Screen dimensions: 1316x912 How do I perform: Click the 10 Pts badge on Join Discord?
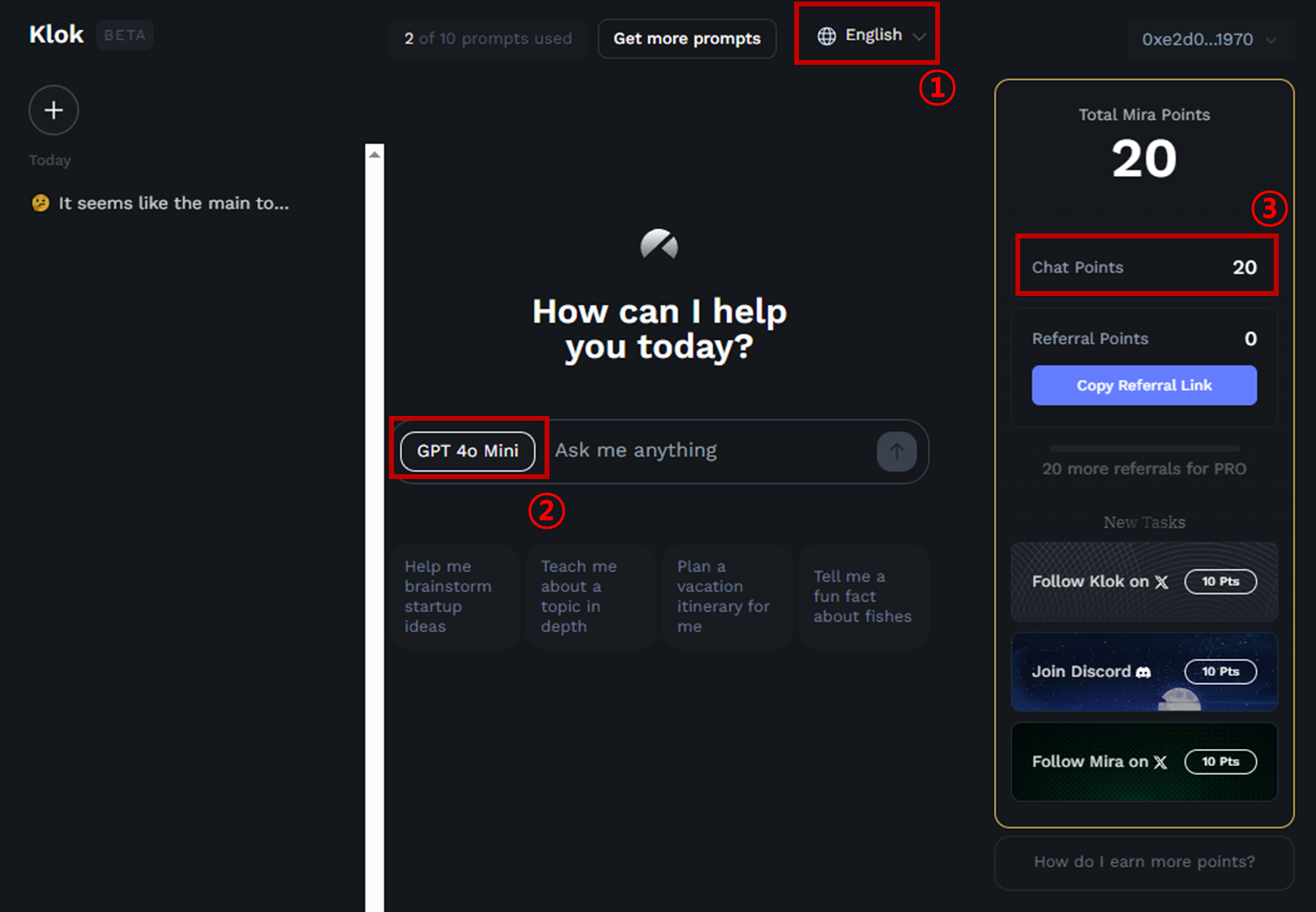(x=1220, y=672)
